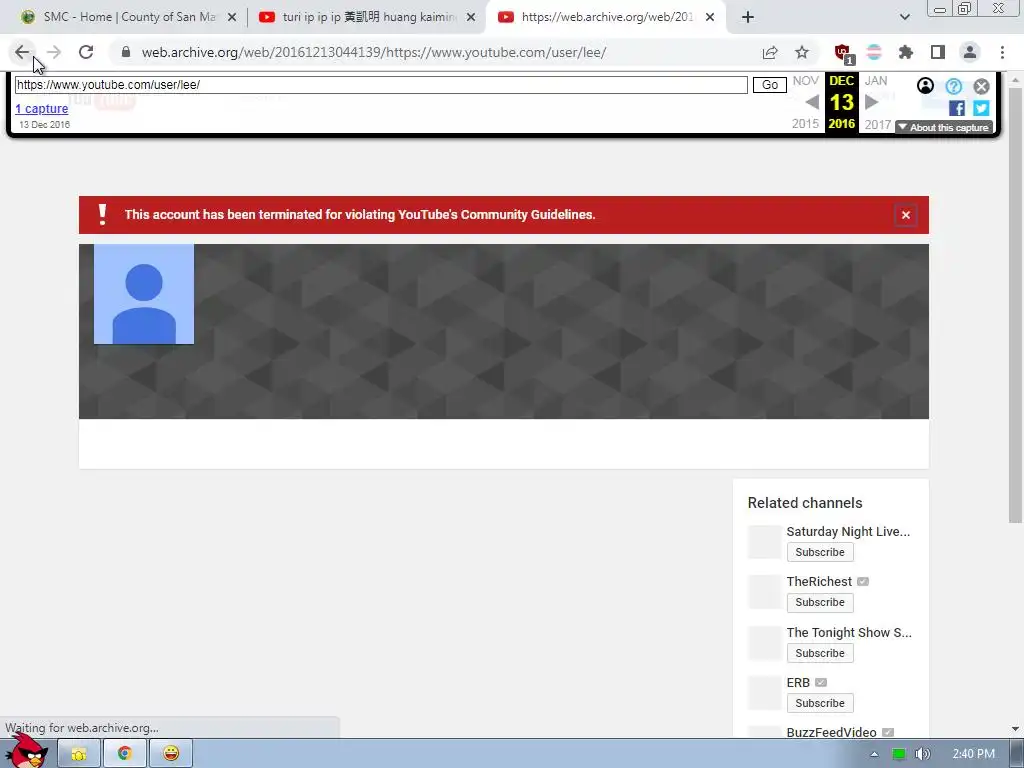The width and height of the screenshot is (1024, 768).
Task: Click the browser forward arrow
Action: [x=54, y=52]
